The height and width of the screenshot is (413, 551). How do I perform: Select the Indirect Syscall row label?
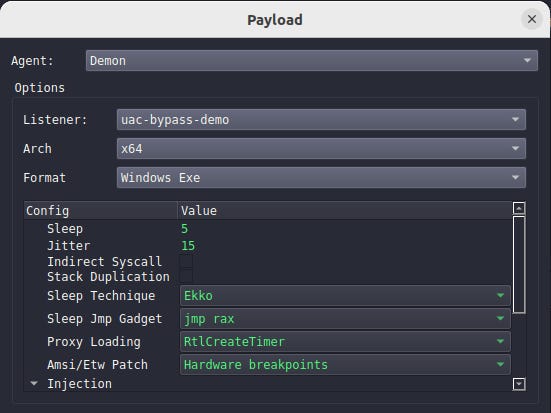click(x=104, y=262)
